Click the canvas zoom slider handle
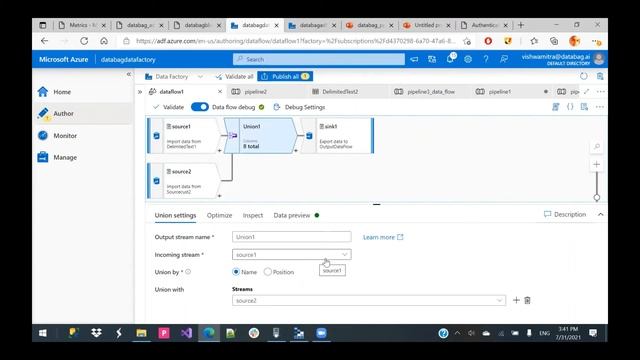 pyautogui.click(x=597, y=198)
